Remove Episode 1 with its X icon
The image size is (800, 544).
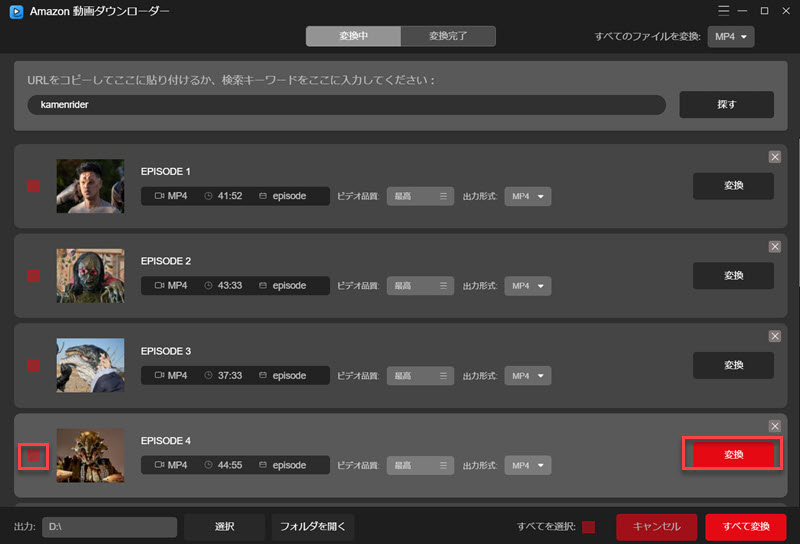pos(774,157)
